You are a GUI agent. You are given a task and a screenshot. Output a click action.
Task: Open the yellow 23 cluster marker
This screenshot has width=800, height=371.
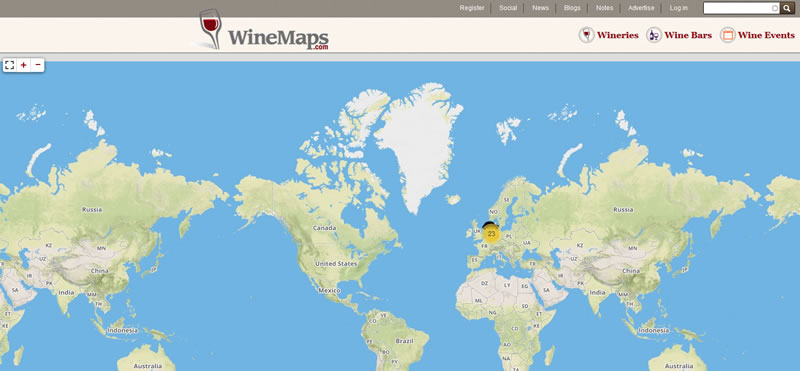491,234
